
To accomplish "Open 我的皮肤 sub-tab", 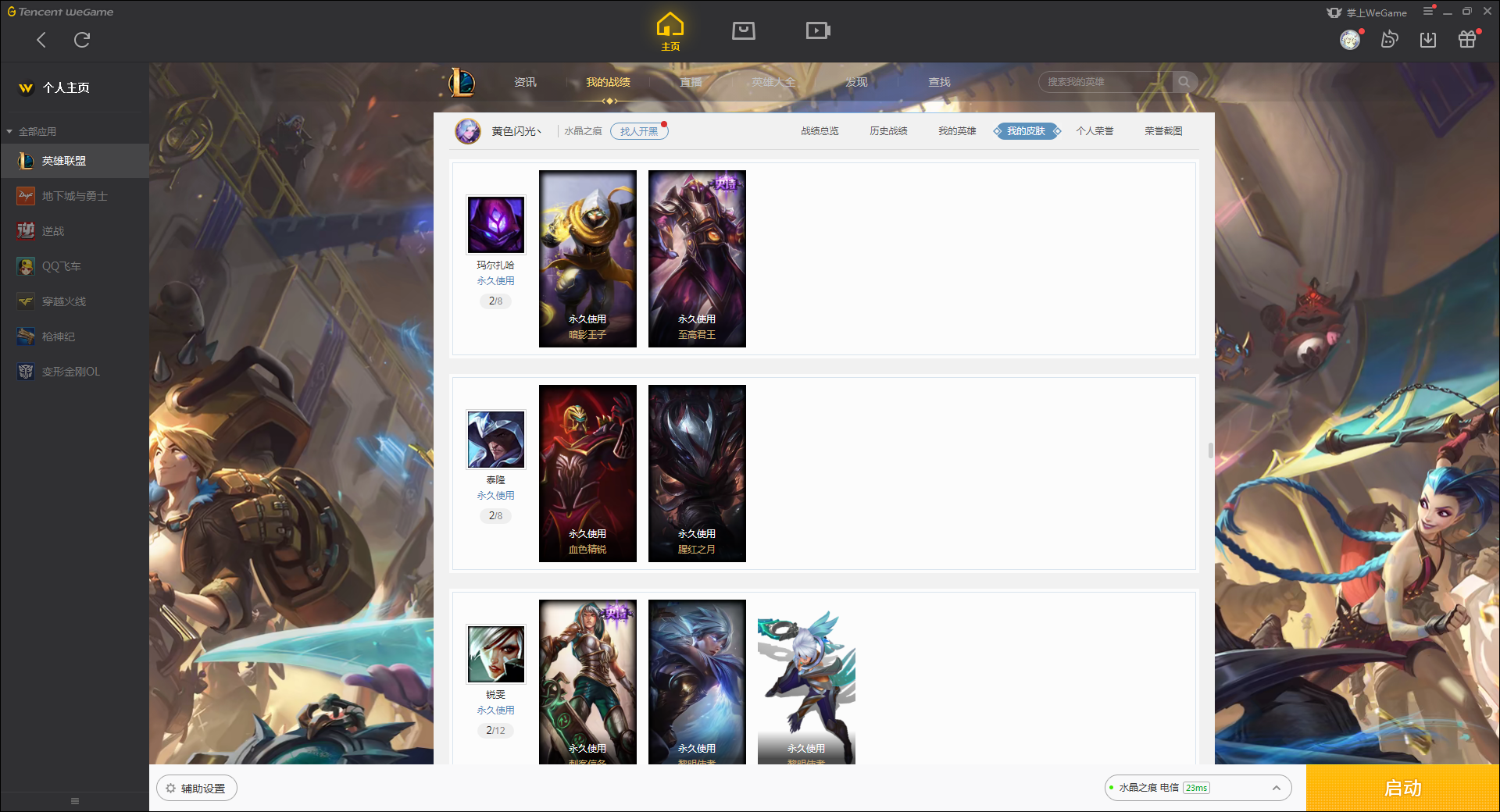I will point(1026,131).
